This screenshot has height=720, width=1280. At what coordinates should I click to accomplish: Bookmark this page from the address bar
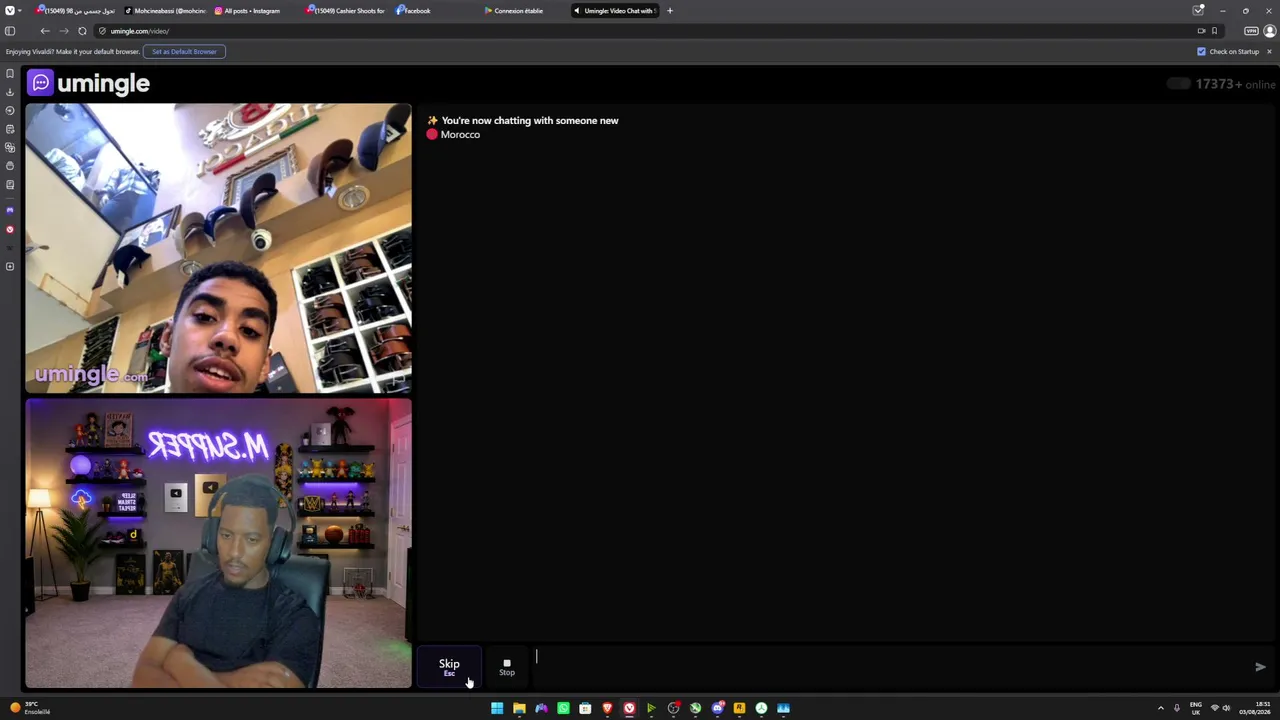(1215, 31)
